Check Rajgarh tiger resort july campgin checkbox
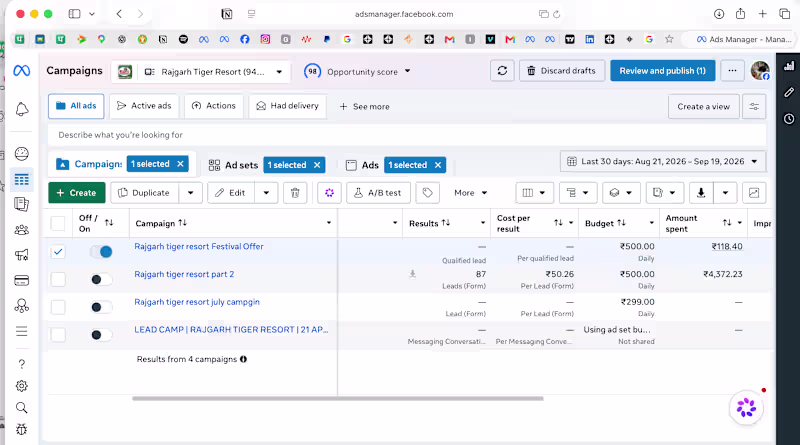The image size is (800, 445). tap(58, 307)
